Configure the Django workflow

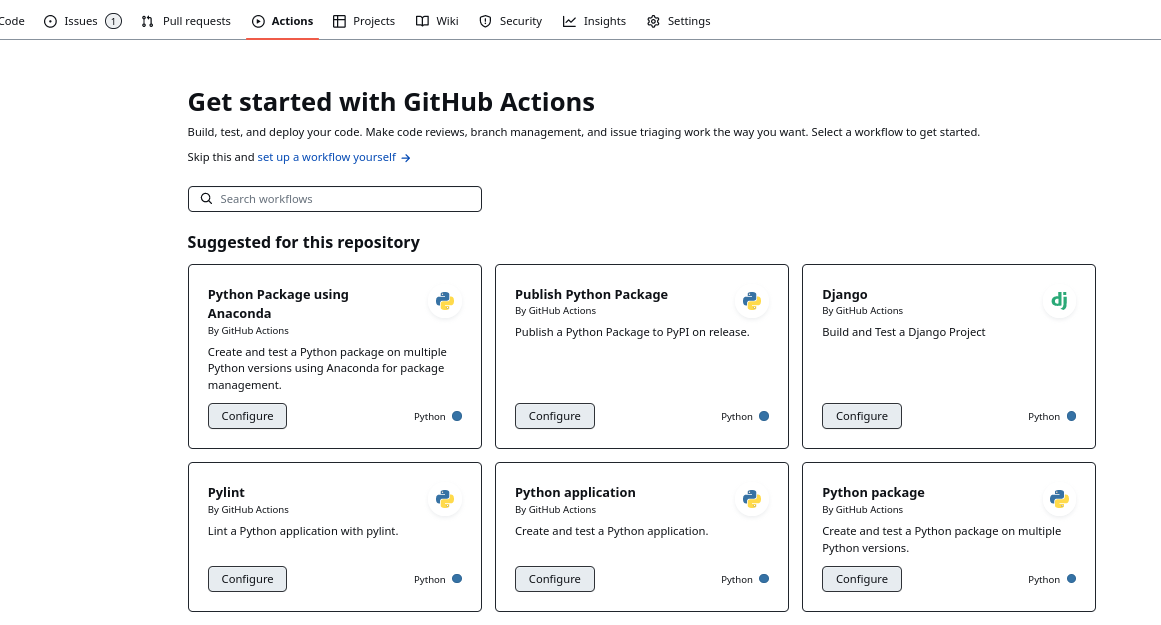click(861, 415)
